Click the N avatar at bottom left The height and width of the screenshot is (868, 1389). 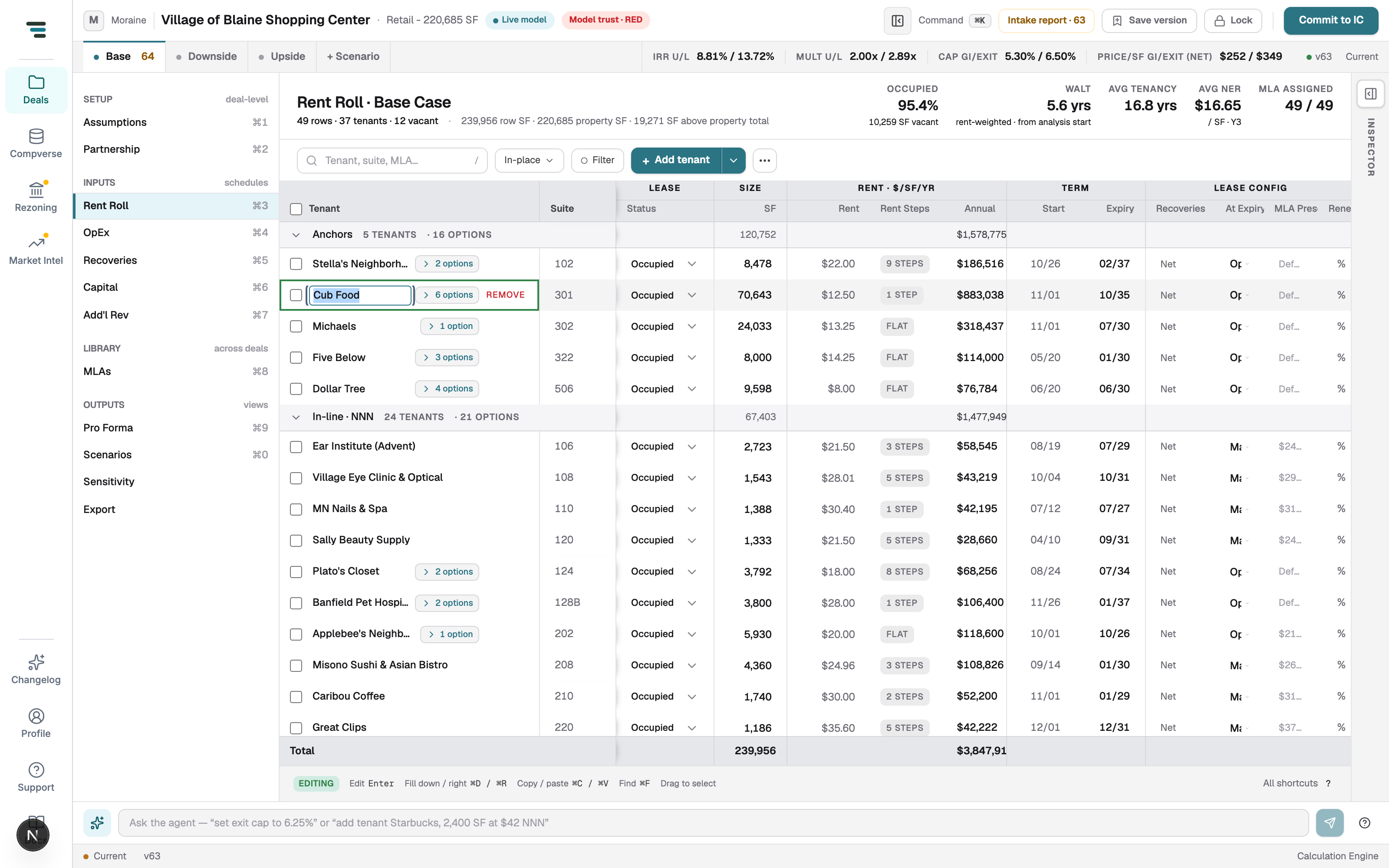tap(33, 835)
